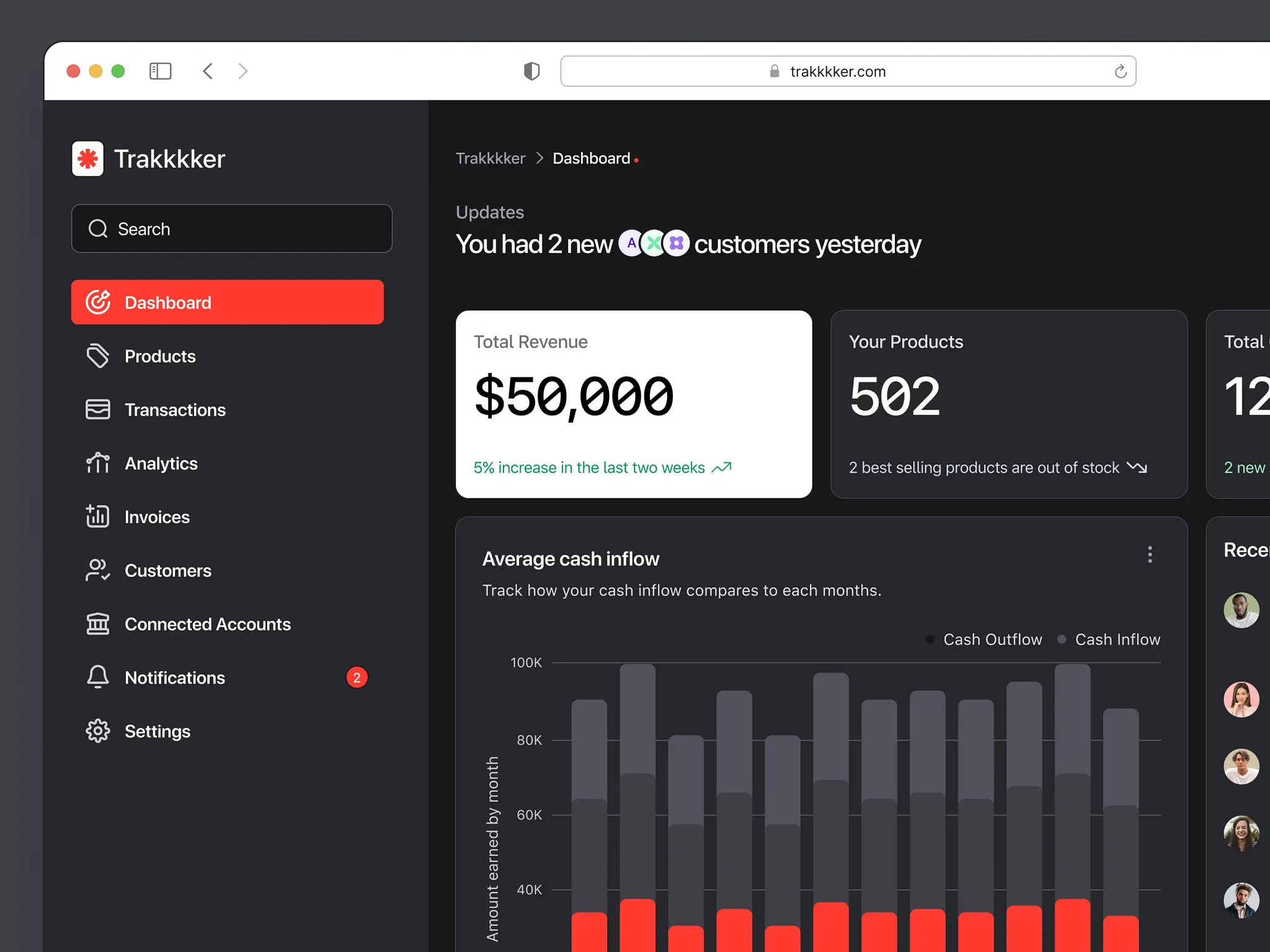The image size is (1270, 952).
Task: Reload the page with the refresh icon
Action: pyautogui.click(x=1121, y=72)
